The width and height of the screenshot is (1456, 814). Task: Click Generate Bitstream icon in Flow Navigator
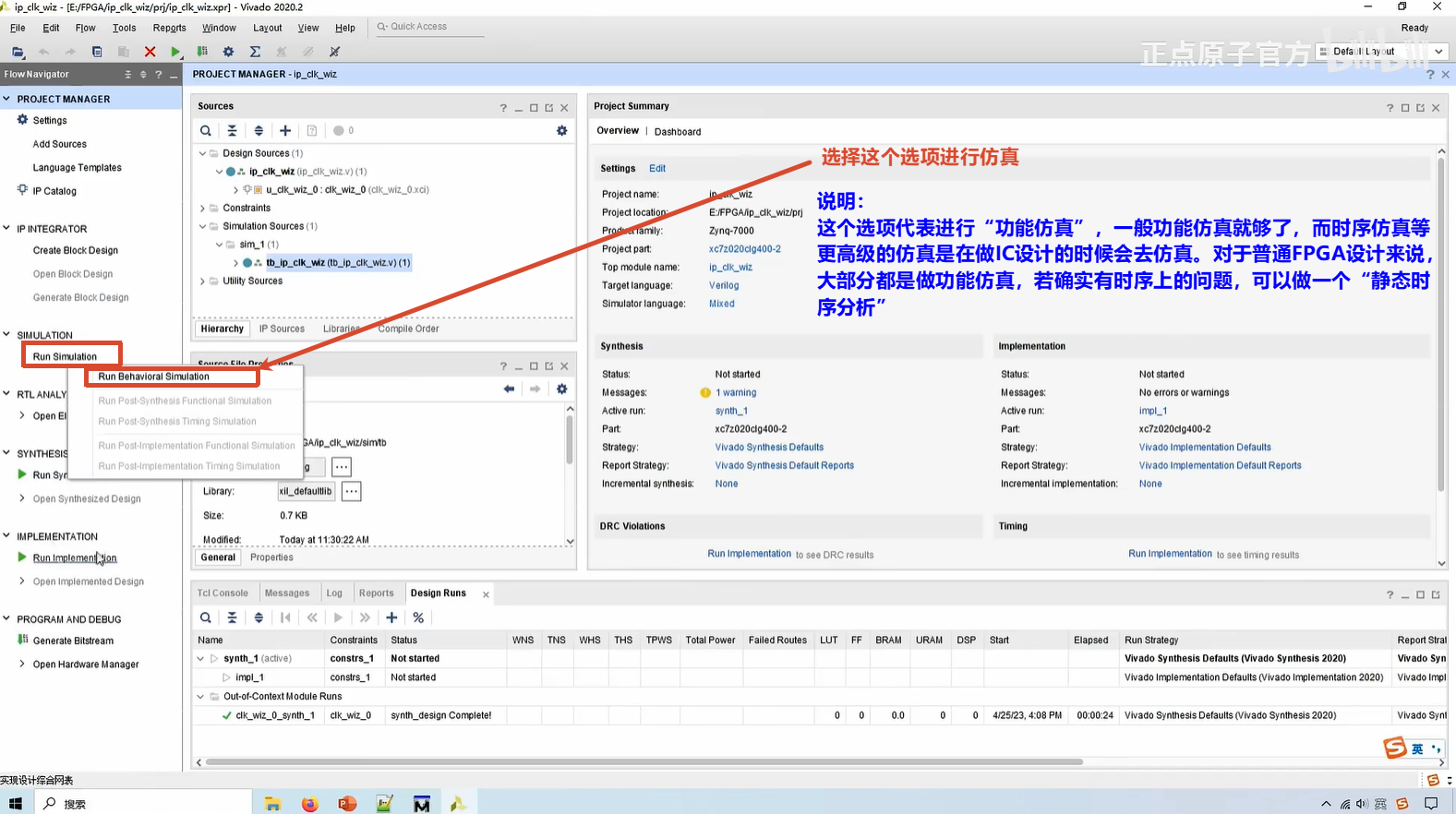tap(23, 640)
